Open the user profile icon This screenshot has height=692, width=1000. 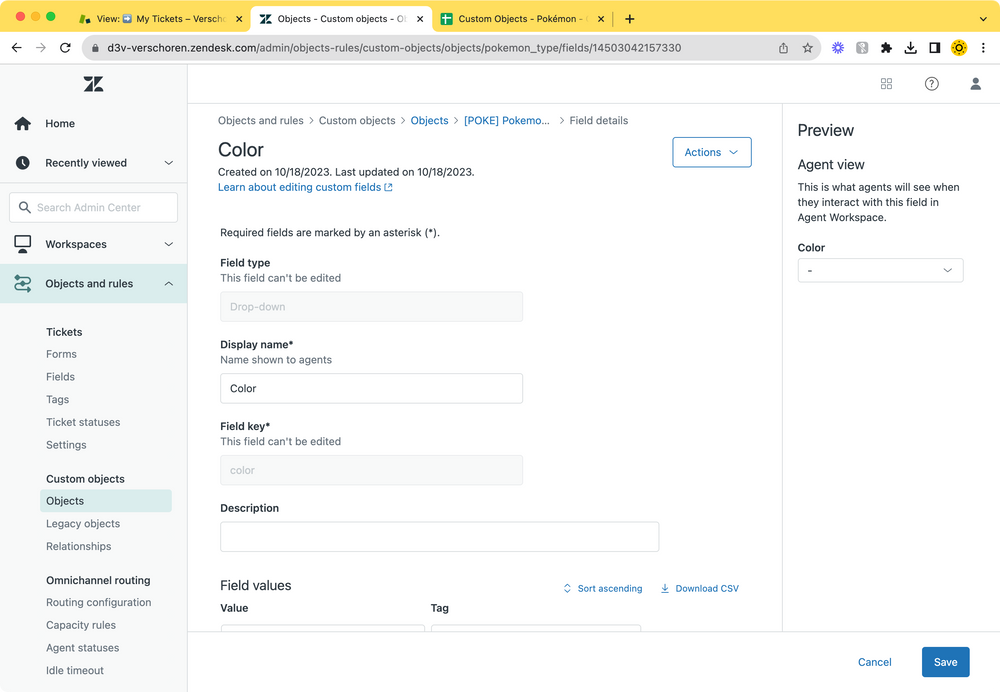click(x=975, y=84)
